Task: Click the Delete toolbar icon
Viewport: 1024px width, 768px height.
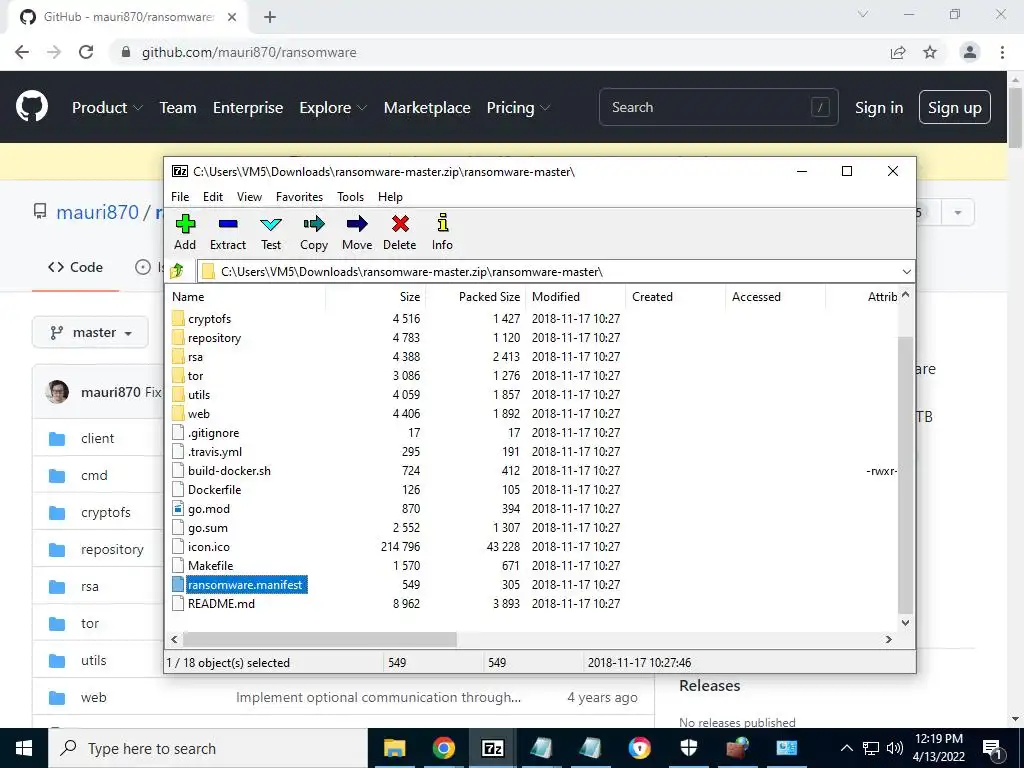Action: tap(400, 232)
